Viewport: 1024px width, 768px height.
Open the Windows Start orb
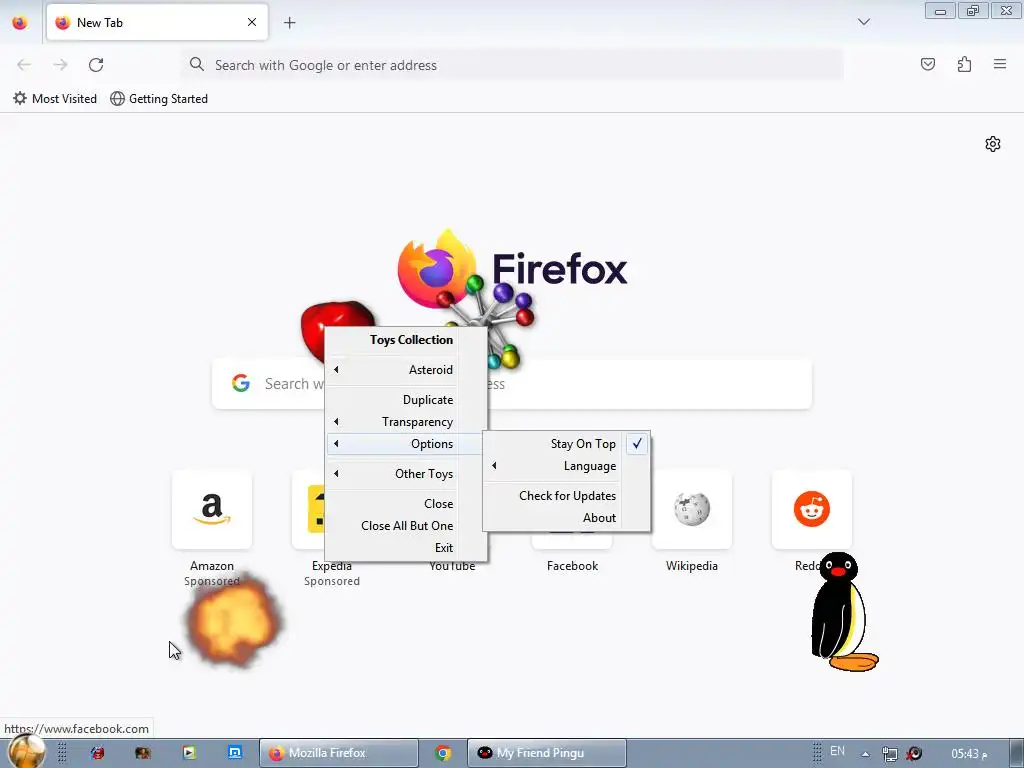click(26, 751)
